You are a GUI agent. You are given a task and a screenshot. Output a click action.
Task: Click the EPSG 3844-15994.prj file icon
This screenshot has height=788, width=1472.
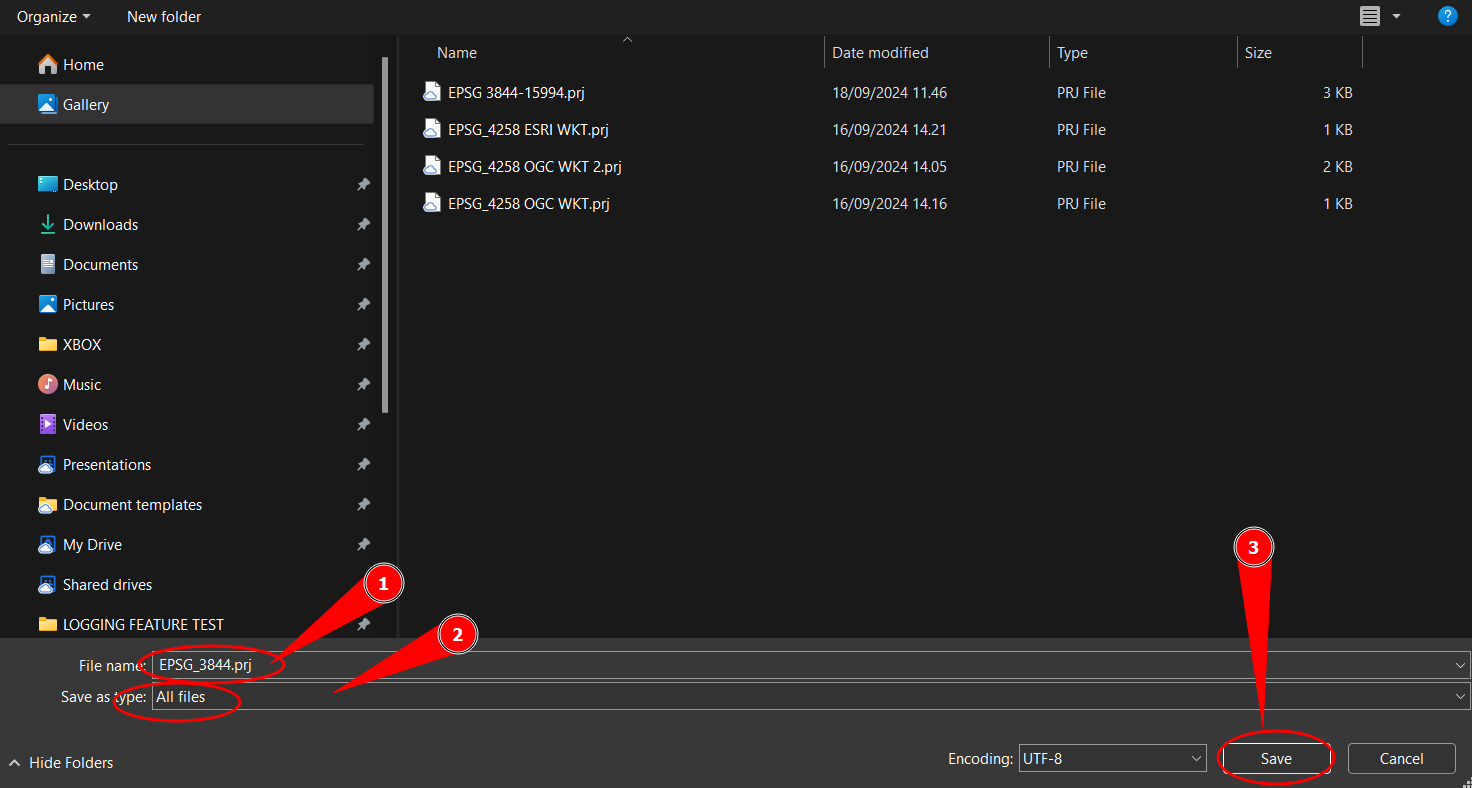(x=431, y=92)
